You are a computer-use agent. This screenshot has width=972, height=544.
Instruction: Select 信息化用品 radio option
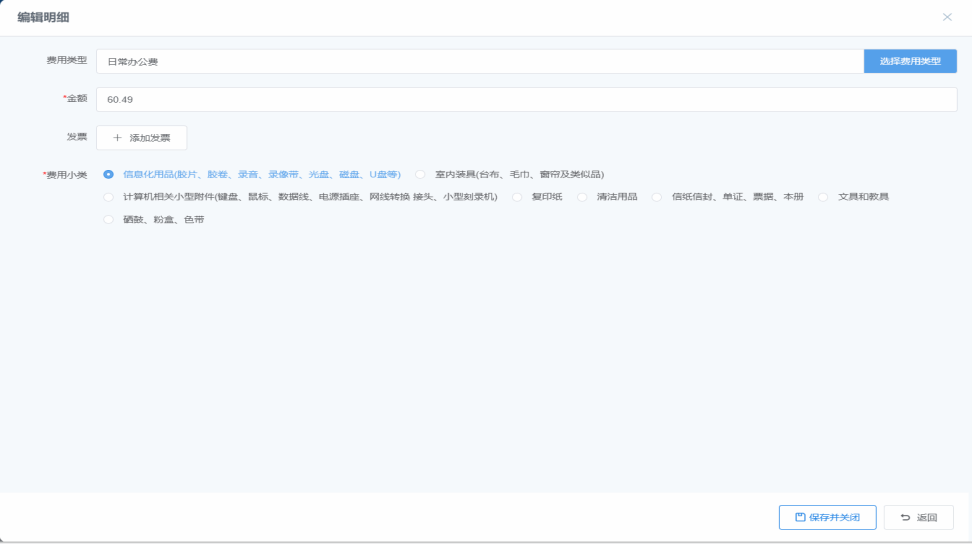tap(108, 175)
